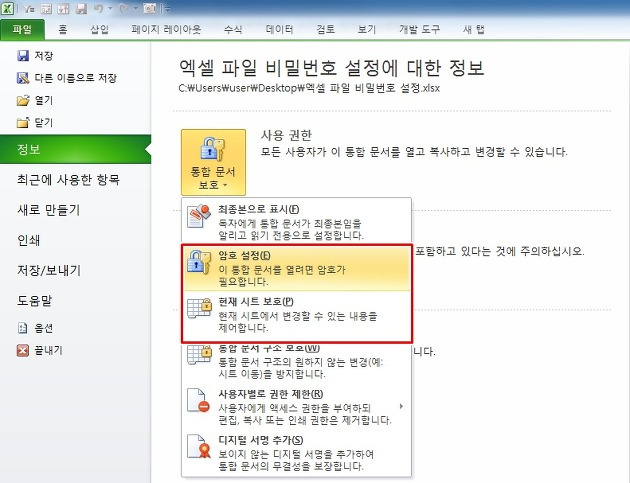Select Save & Send (저장/보내기) option
Screen dimensions: 630x483
pyautogui.click(x=49, y=270)
